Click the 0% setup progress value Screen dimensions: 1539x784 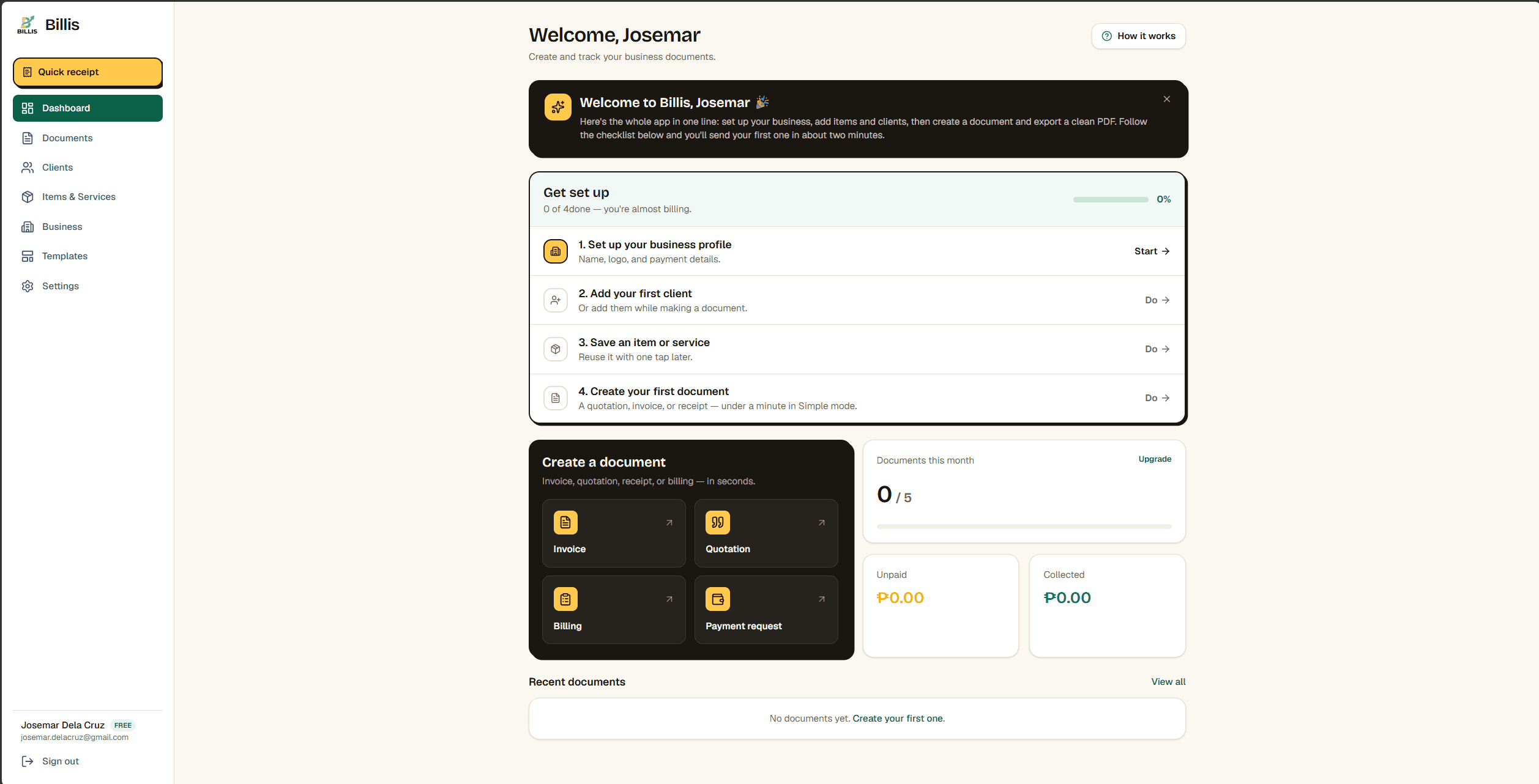pos(1163,199)
